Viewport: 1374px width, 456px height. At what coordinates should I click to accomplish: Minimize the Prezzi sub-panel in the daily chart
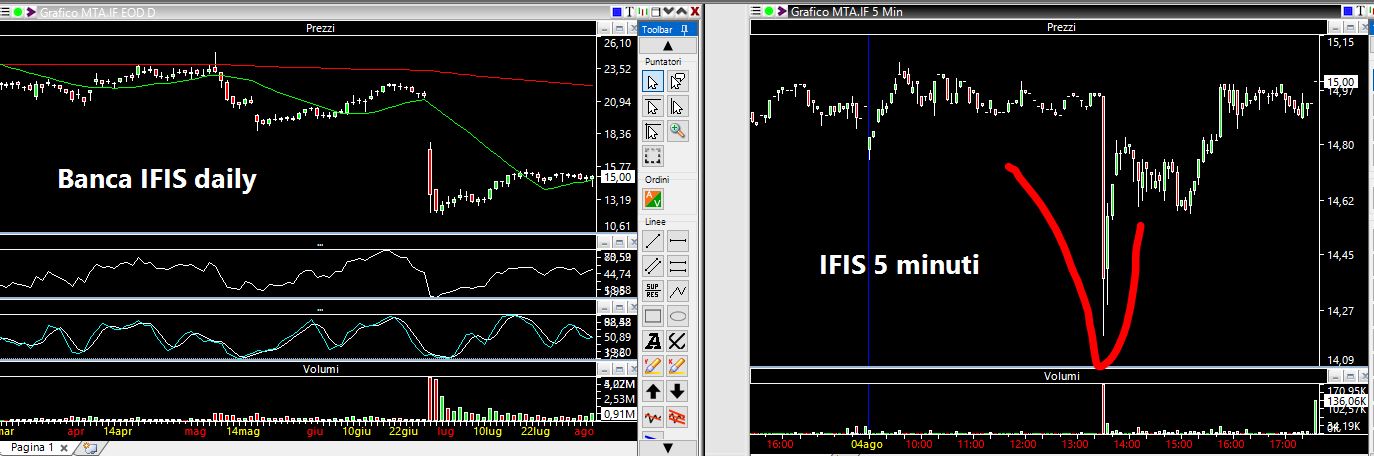(x=605, y=29)
